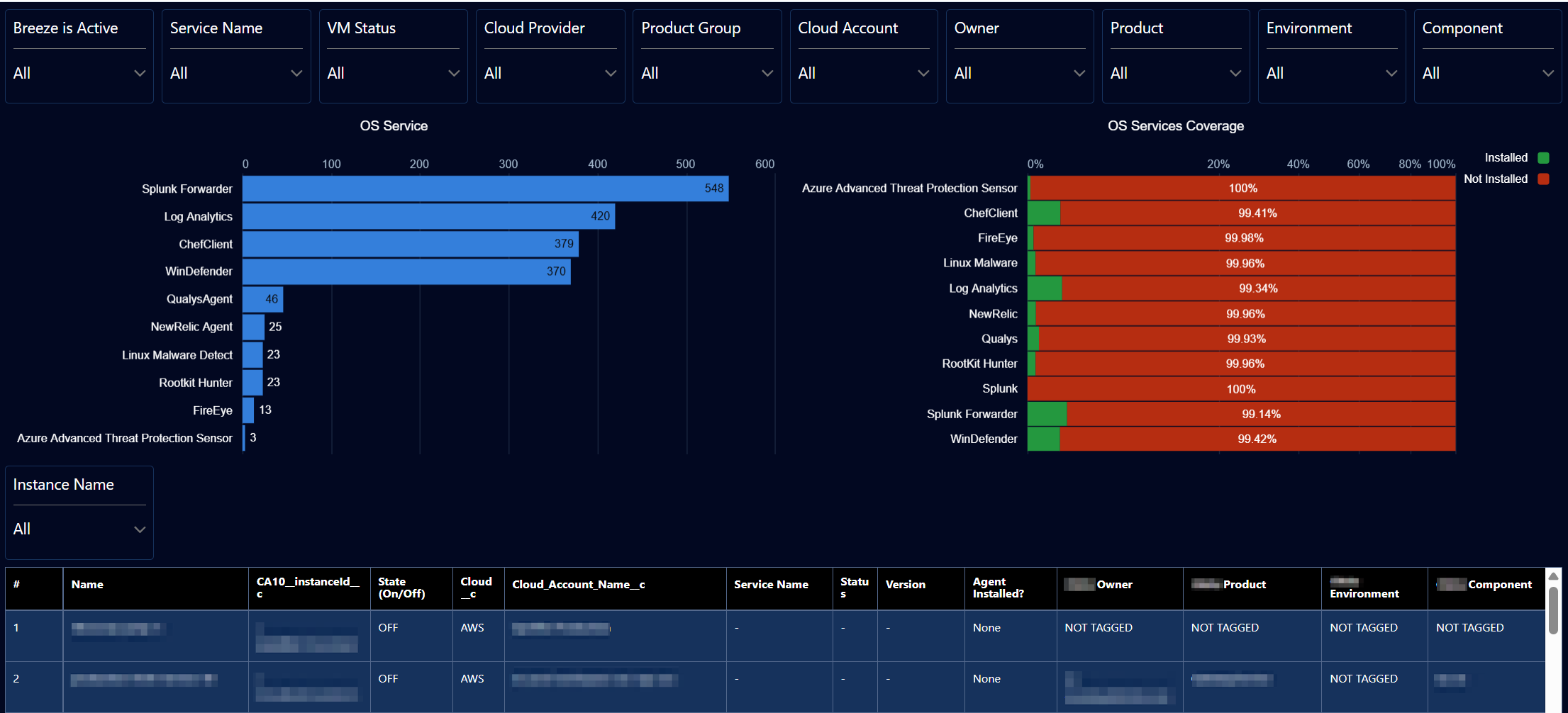
Task: Click the Cloud_Account_Name__c column header
Action: click(615, 588)
